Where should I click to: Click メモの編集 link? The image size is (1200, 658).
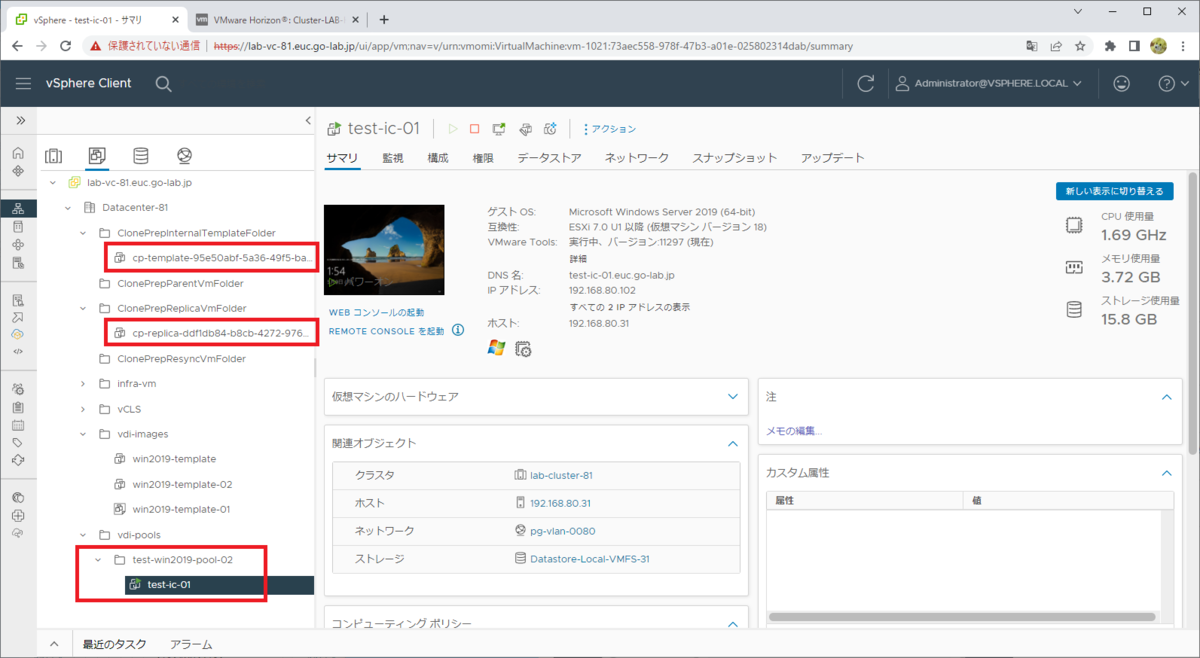[x=794, y=431]
